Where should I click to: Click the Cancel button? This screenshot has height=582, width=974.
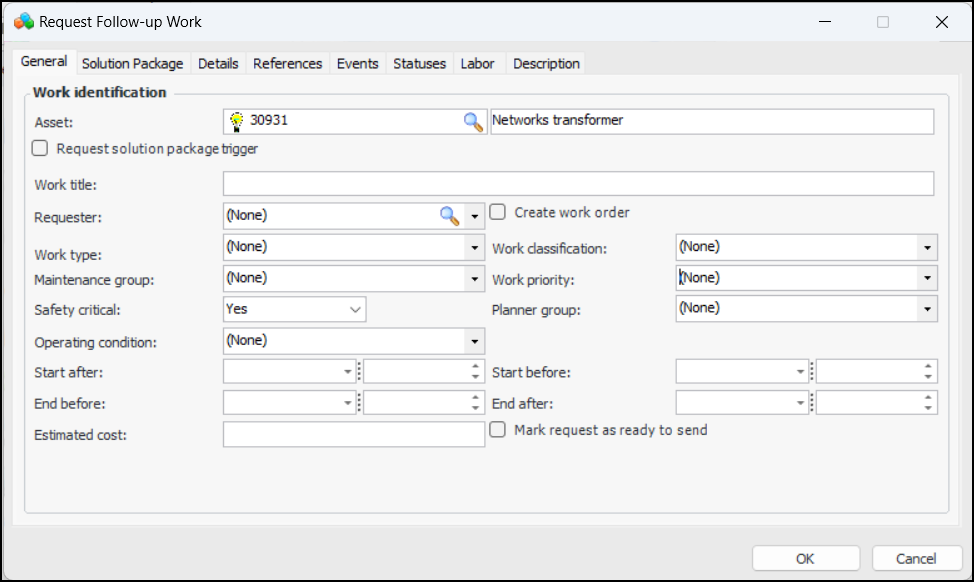coord(916,558)
